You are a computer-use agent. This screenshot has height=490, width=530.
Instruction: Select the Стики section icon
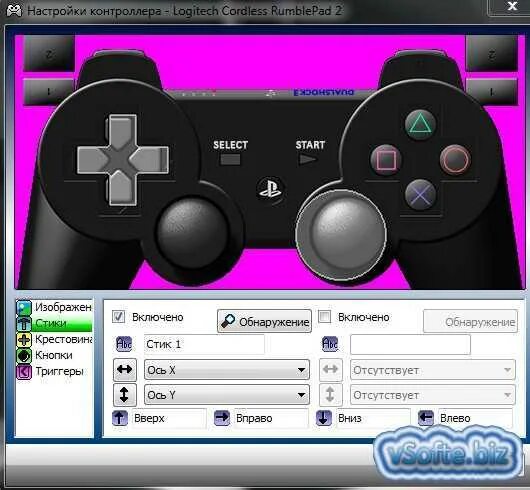[24, 323]
